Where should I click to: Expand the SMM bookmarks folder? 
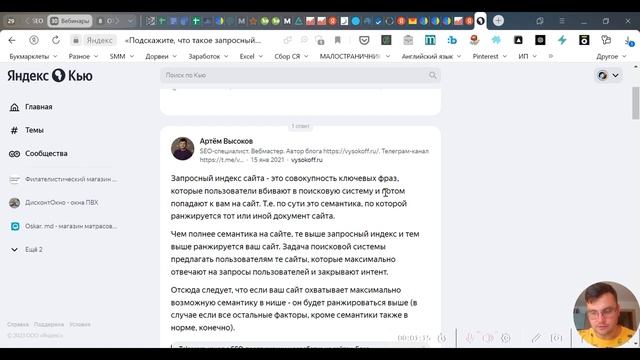pyautogui.click(x=122, y=56)
